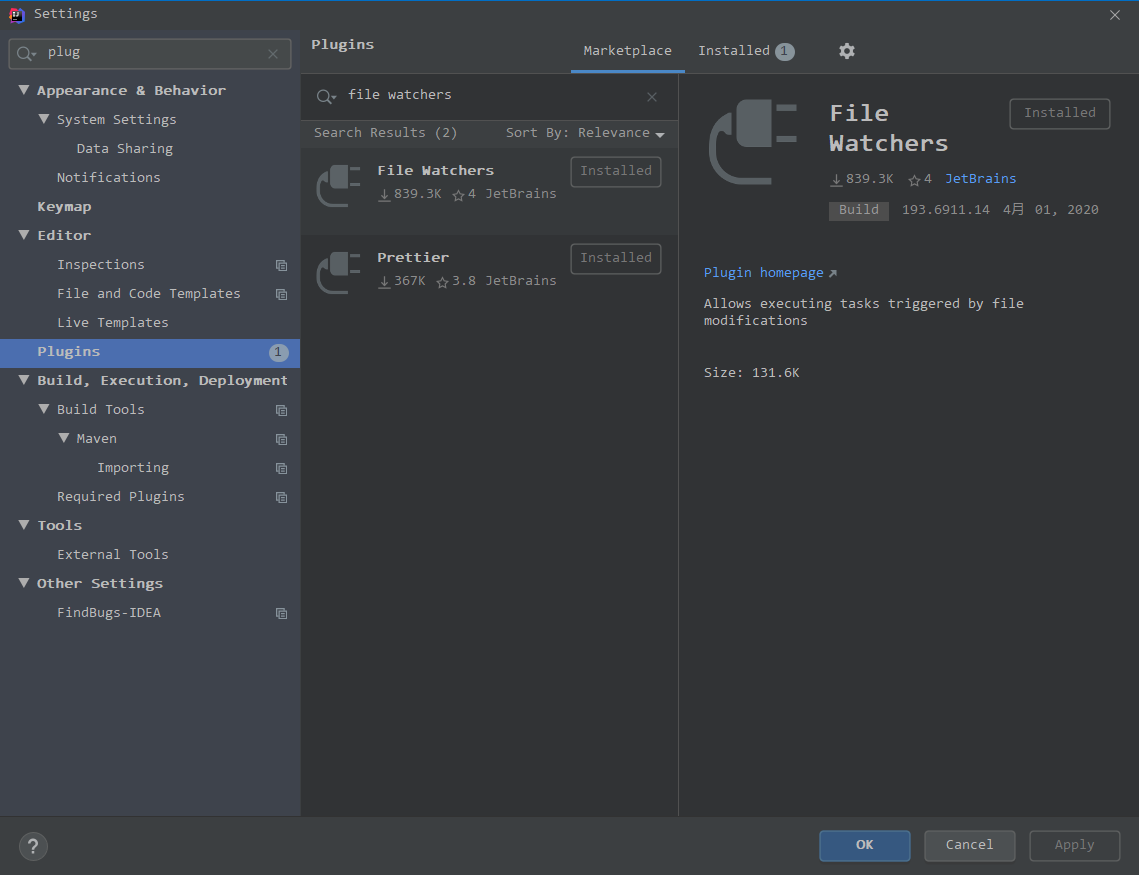Click Installed button in File Watchers details
This screenshot has width=1139, height=875.
(x=1060, y=113)
